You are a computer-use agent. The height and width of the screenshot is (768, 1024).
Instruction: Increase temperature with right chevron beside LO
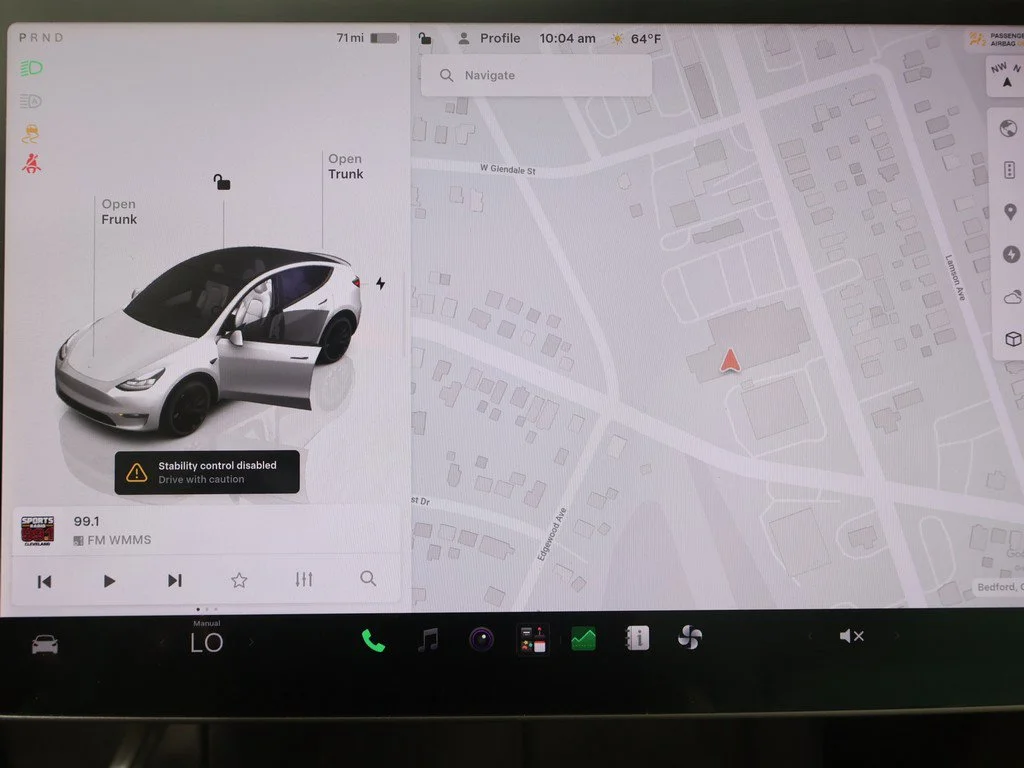251,643
